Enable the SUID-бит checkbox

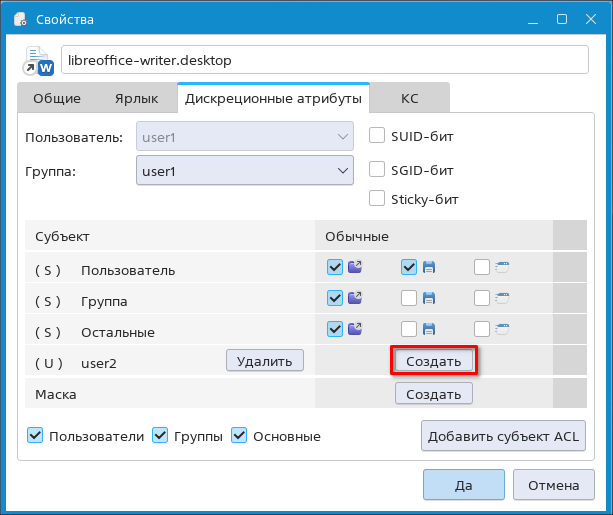pos(377,135)
